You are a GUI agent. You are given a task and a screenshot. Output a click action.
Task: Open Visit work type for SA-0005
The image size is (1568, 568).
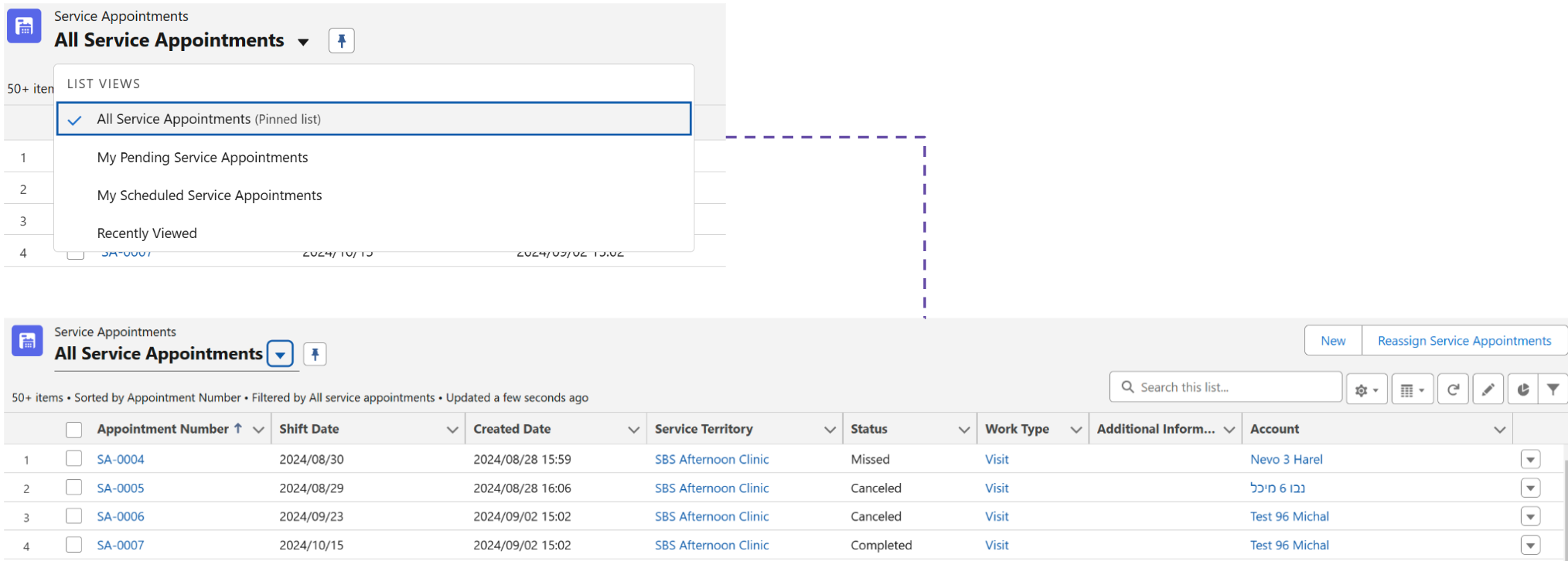[x=997, y=488]
